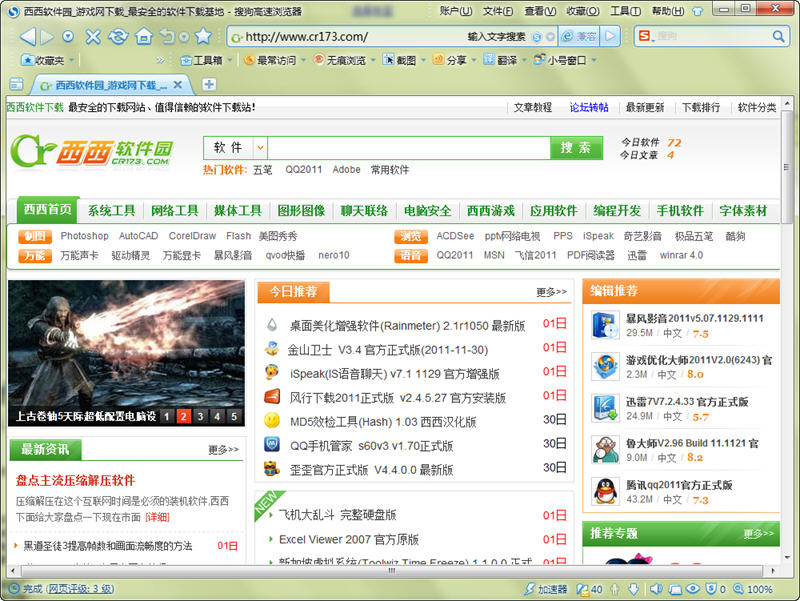Click the site search text field

[x=408, y=148]
